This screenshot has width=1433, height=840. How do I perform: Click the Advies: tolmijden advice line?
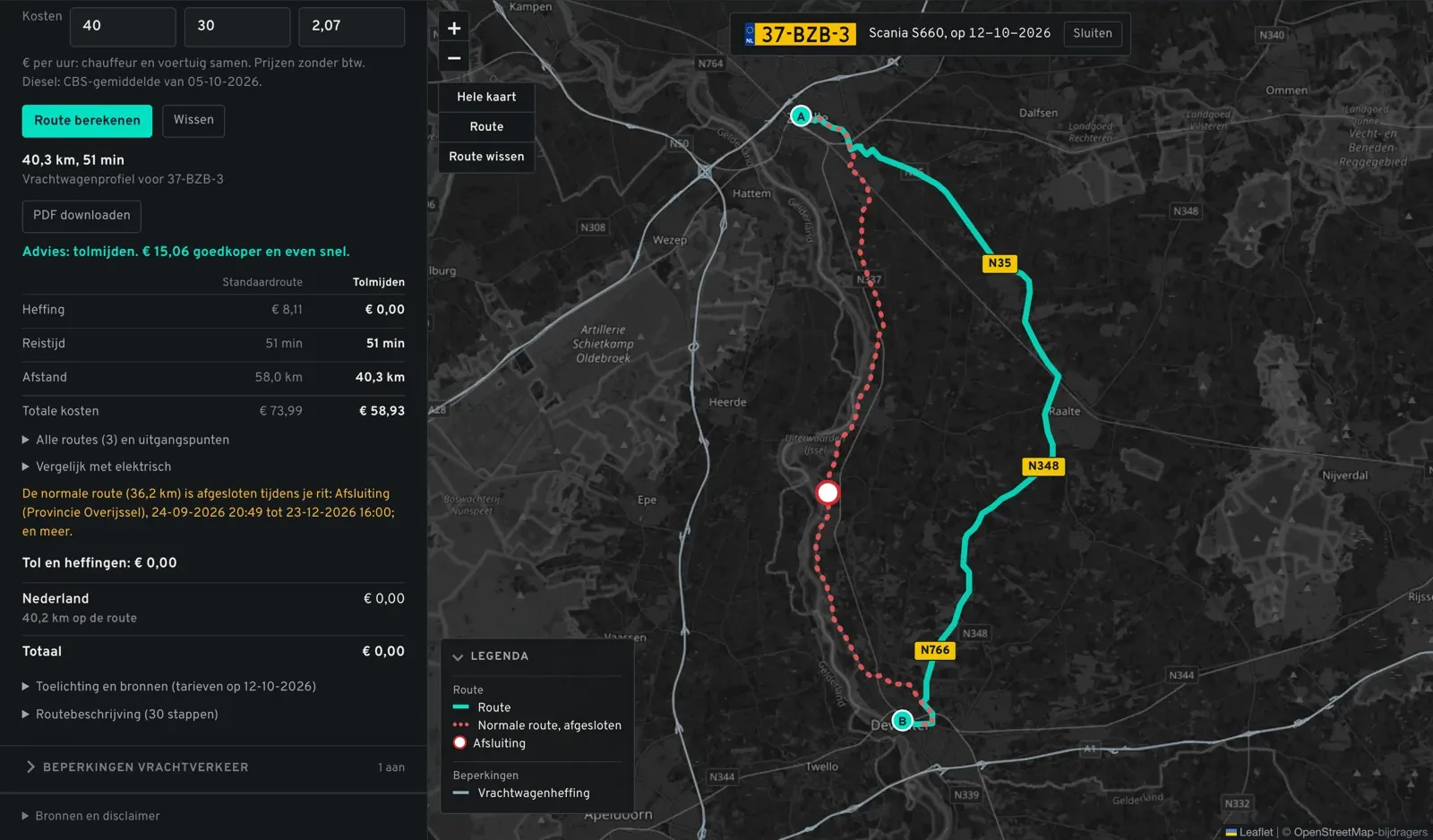[x=186, y=252]
